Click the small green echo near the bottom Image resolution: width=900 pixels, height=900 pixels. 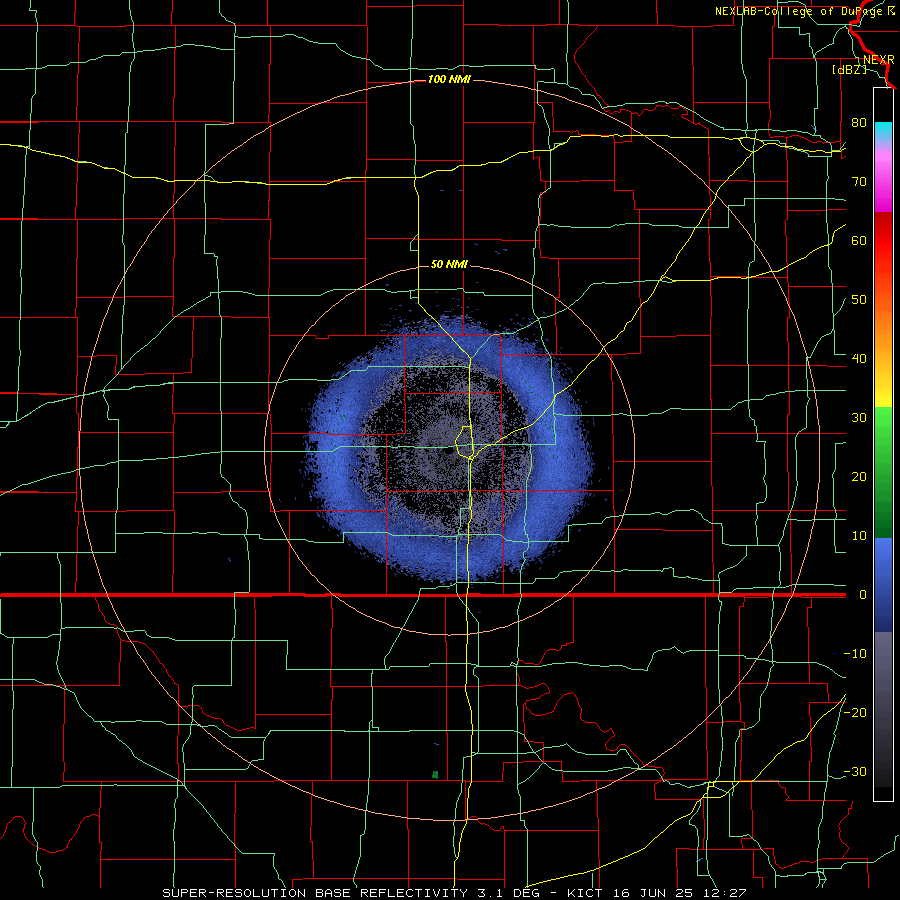point(435,774)
